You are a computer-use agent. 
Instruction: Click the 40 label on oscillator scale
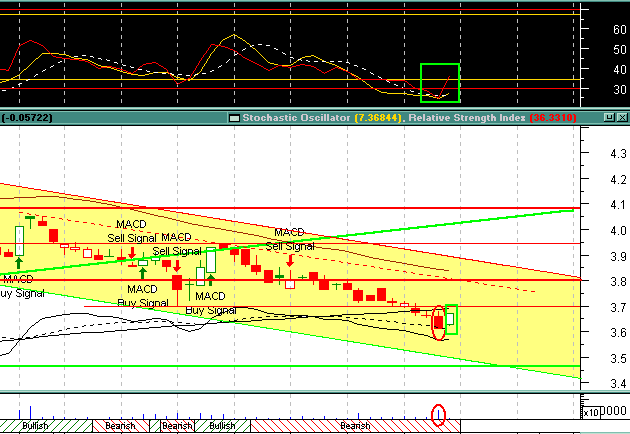click(620, 70)
